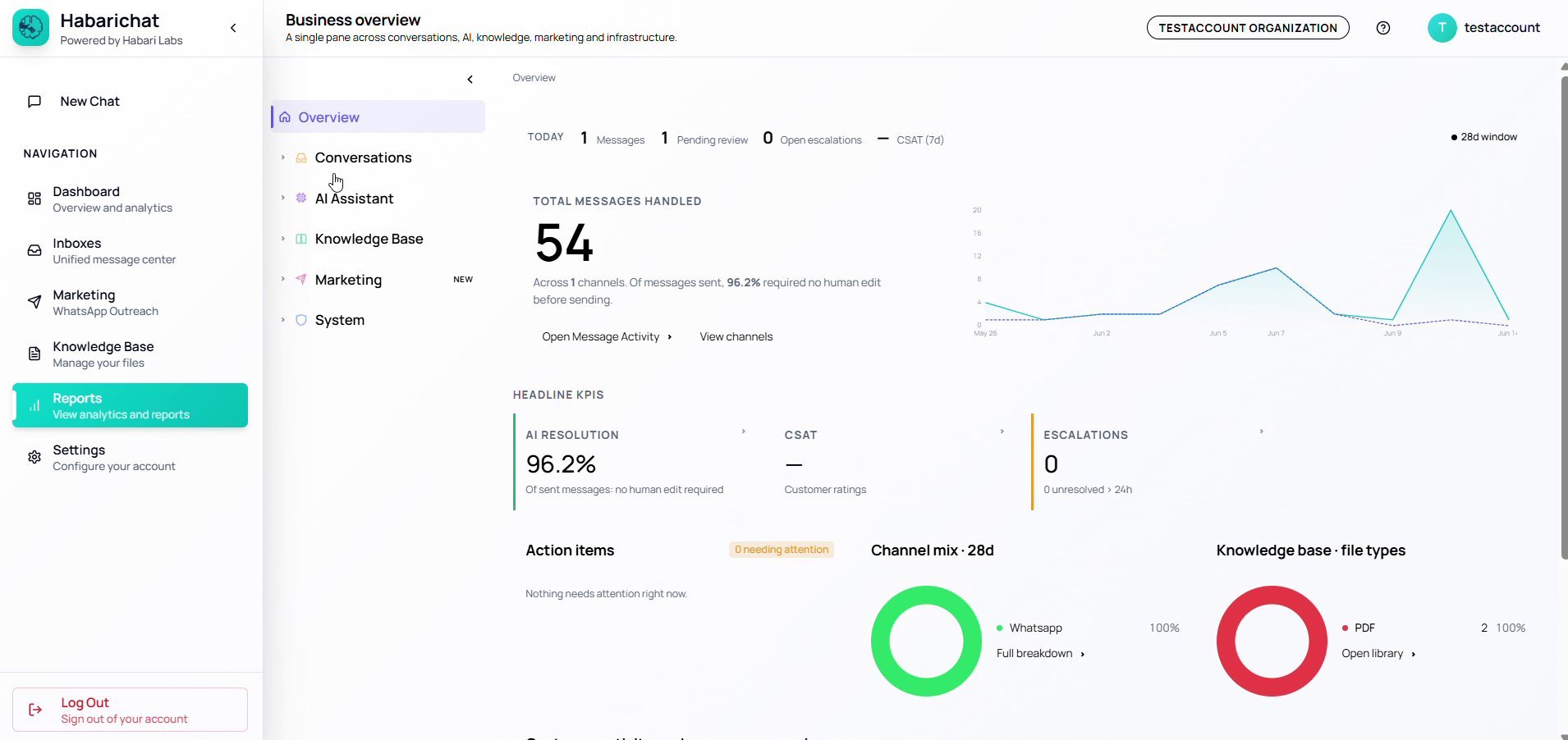Viewport: 1568px width, 740px height.
Task: Click the '0 needing attention' badge
Action: coord(782,550)
